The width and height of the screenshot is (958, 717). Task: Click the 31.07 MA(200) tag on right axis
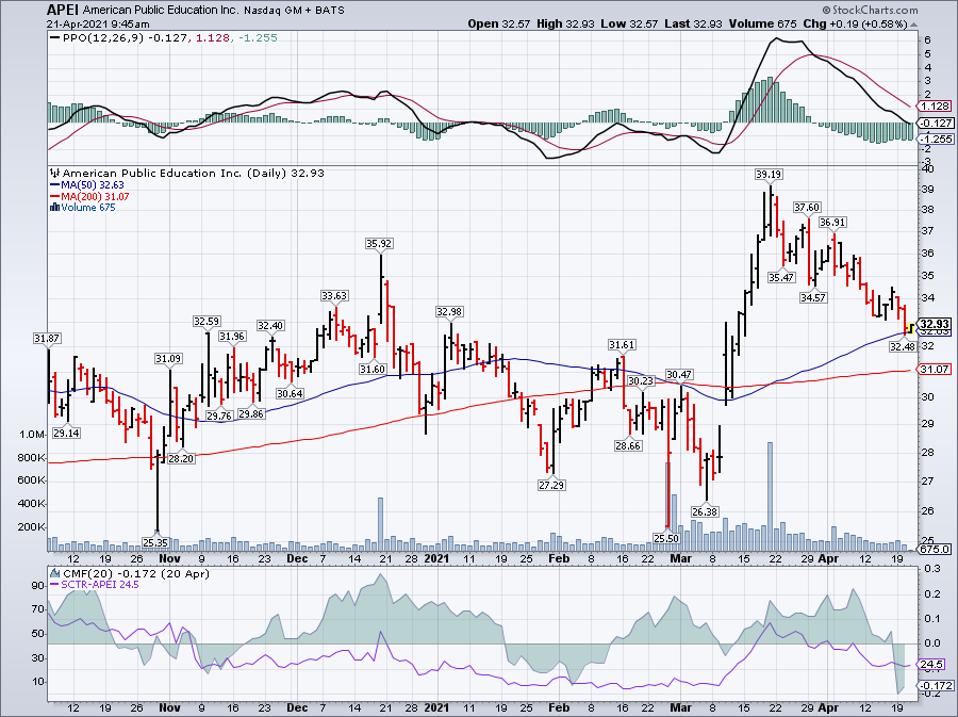click(935, 369)
